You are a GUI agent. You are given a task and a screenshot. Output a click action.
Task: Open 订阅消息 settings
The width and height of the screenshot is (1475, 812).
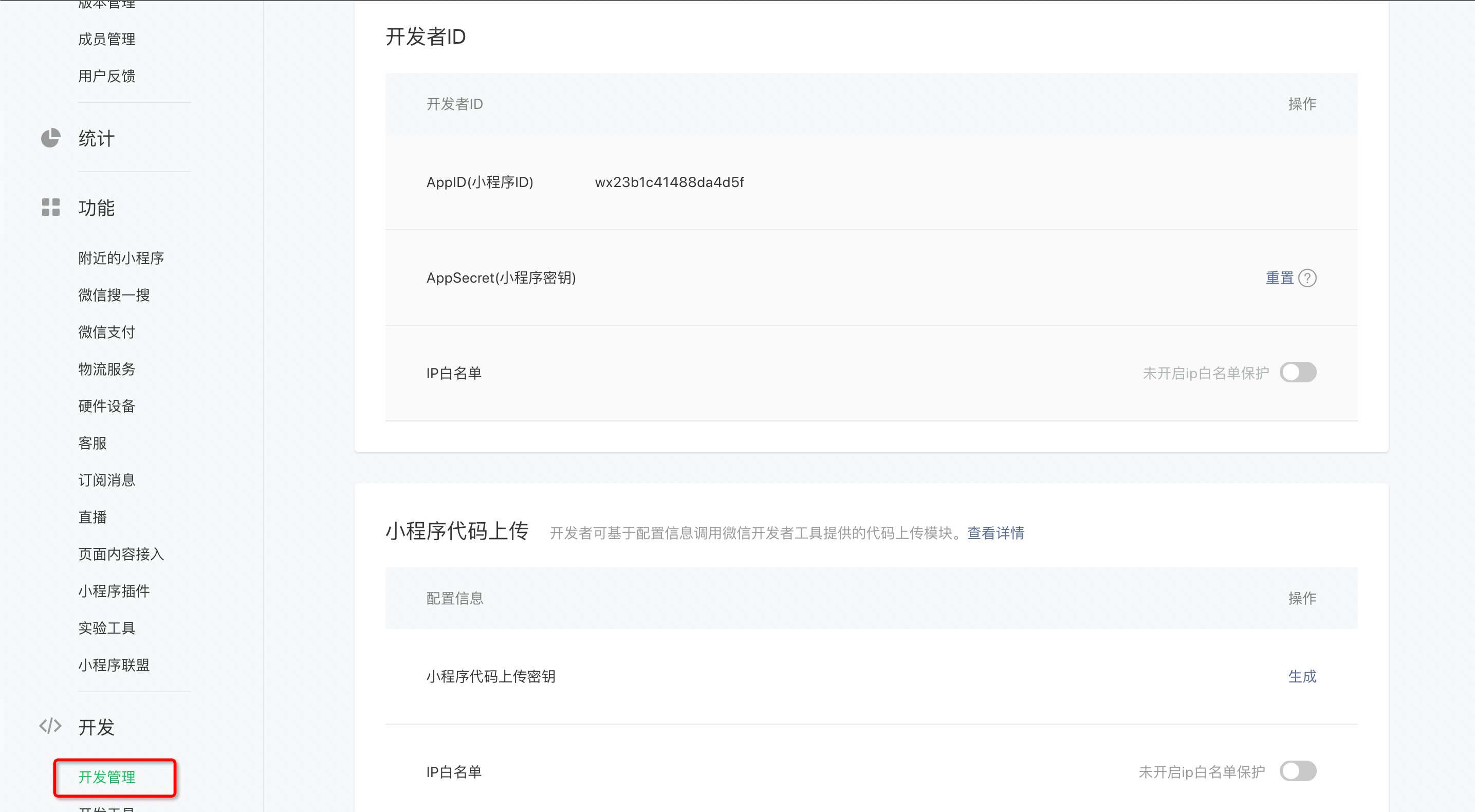[107, 480]
